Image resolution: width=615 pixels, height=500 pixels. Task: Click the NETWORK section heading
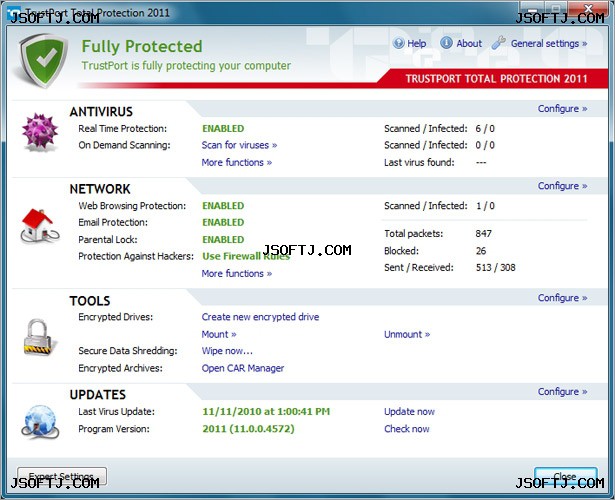pos(100,189)
